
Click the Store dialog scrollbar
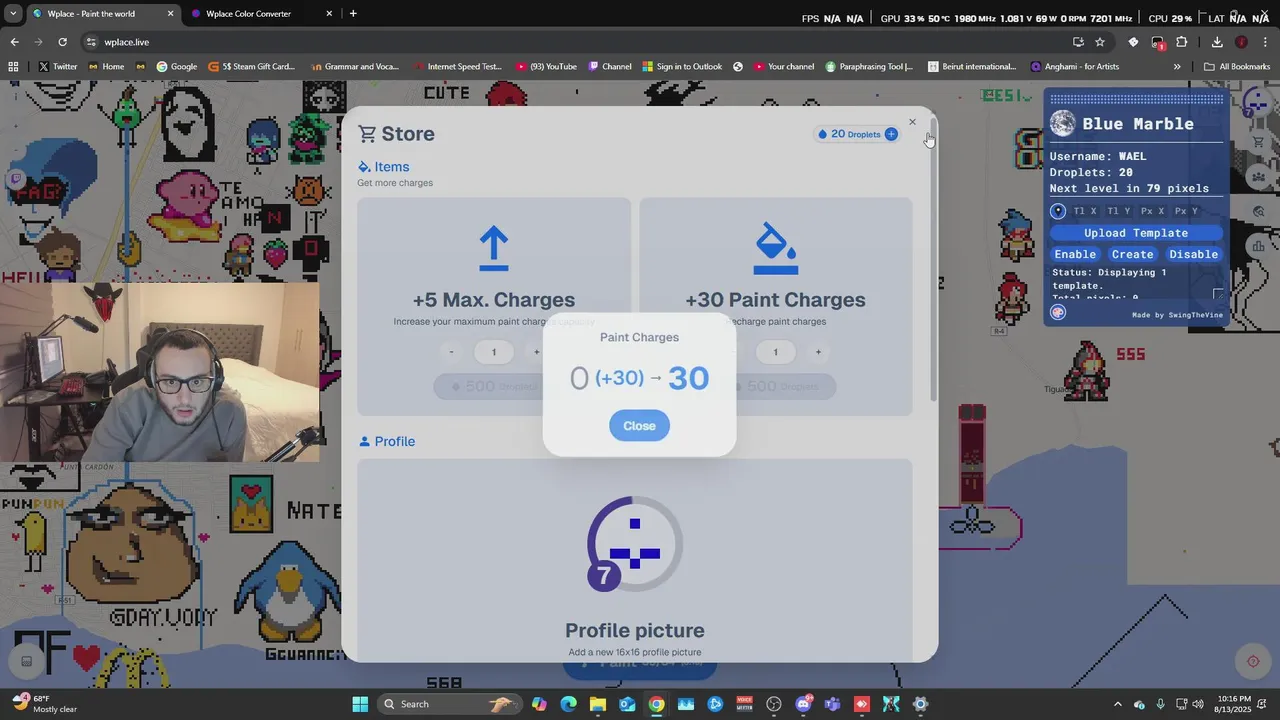point(933,260)
